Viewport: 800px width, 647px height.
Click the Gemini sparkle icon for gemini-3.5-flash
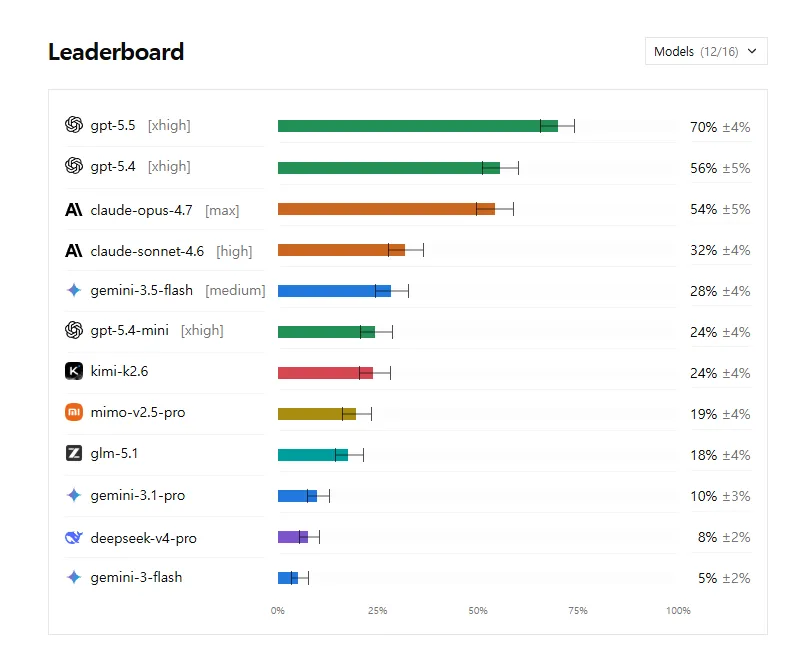74,290
